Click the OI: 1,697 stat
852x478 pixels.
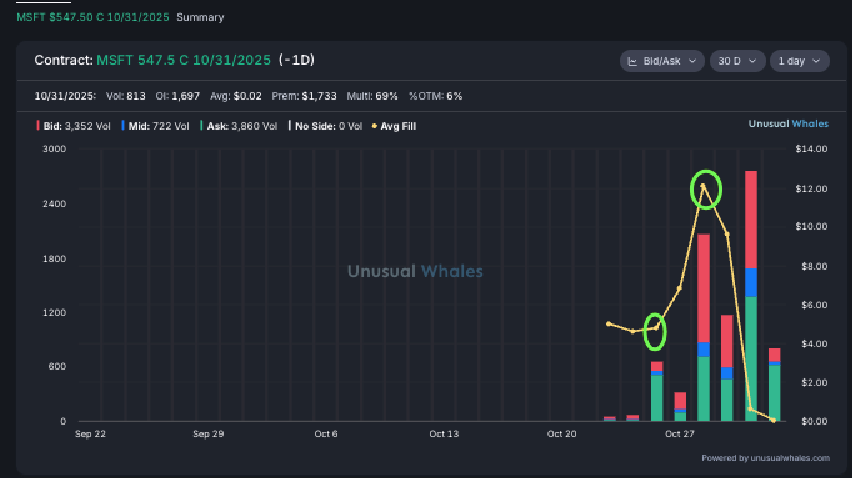177,96
